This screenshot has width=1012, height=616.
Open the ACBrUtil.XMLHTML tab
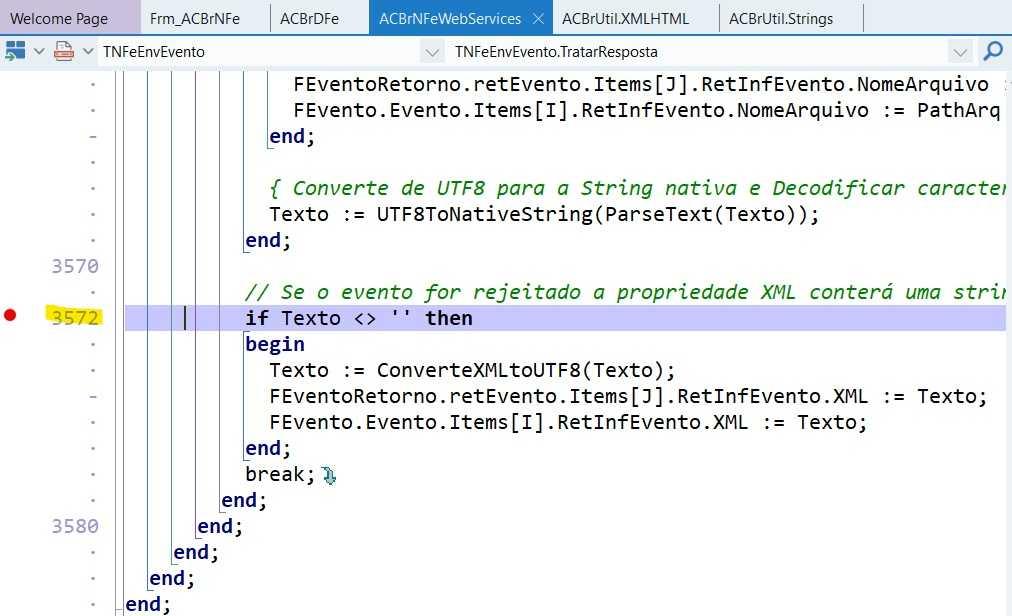[625, 19]
